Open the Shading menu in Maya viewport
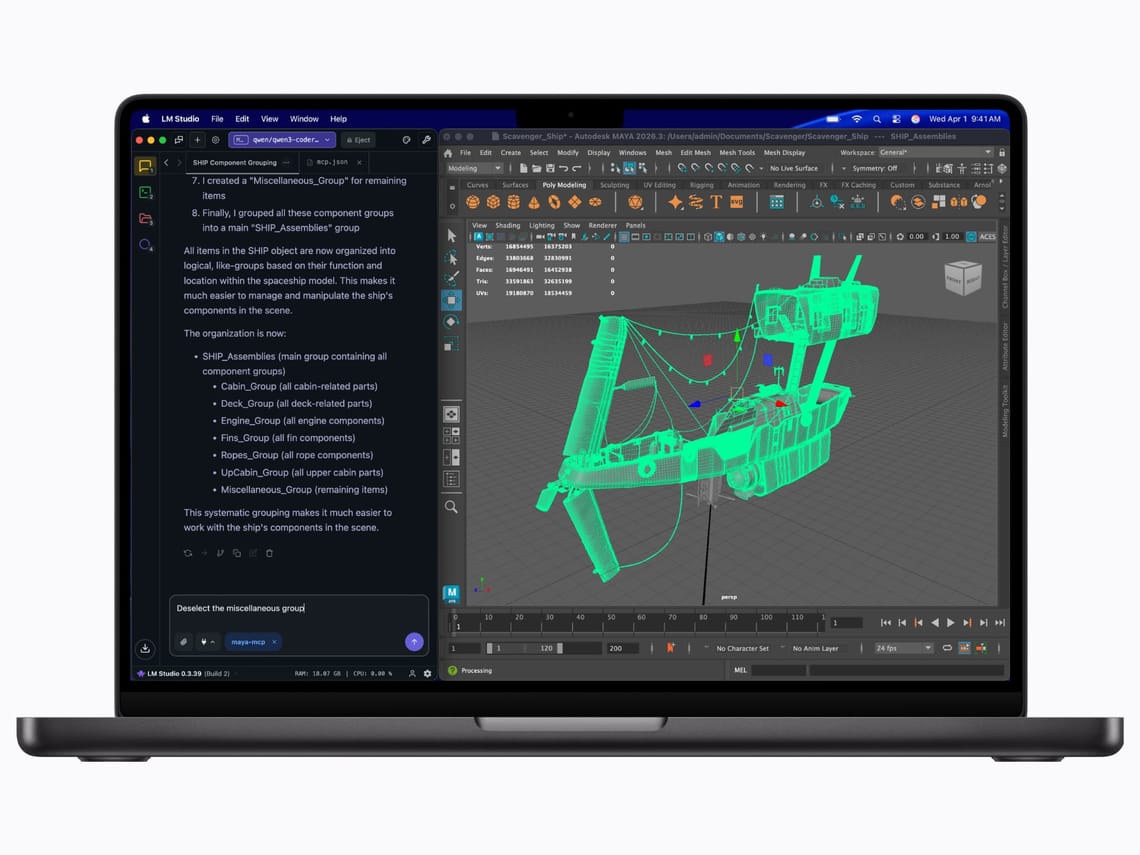1140x855 pixels. click(x=507, y=225)
